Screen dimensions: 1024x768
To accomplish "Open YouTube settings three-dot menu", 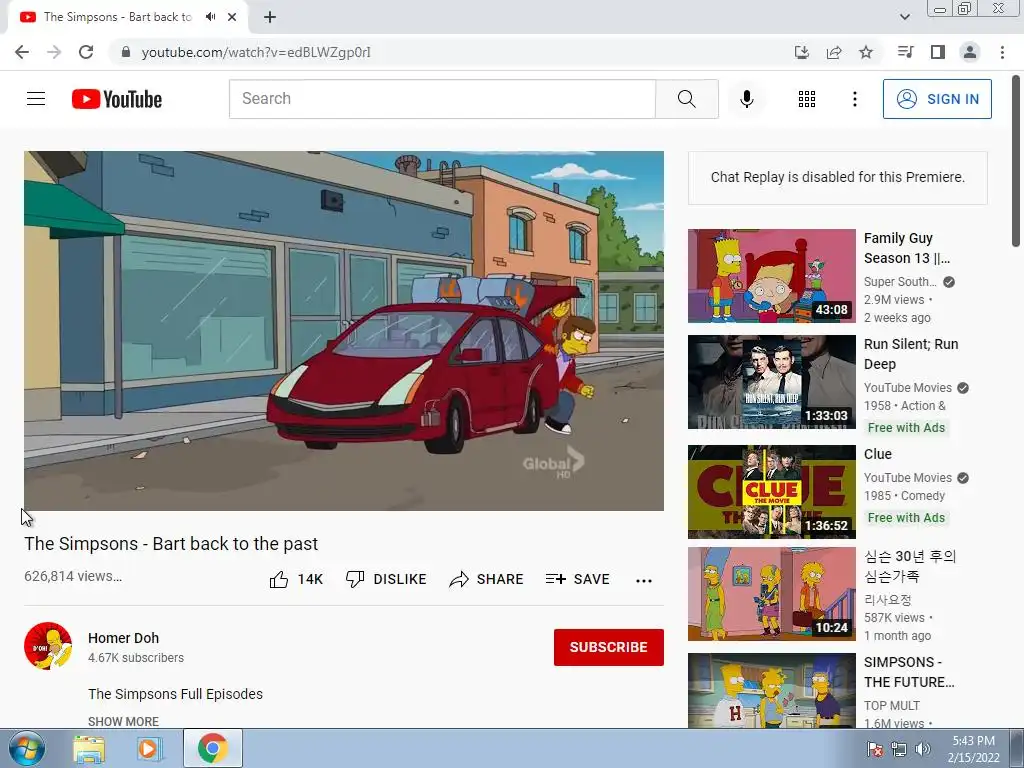I will [x=854, y=99].
